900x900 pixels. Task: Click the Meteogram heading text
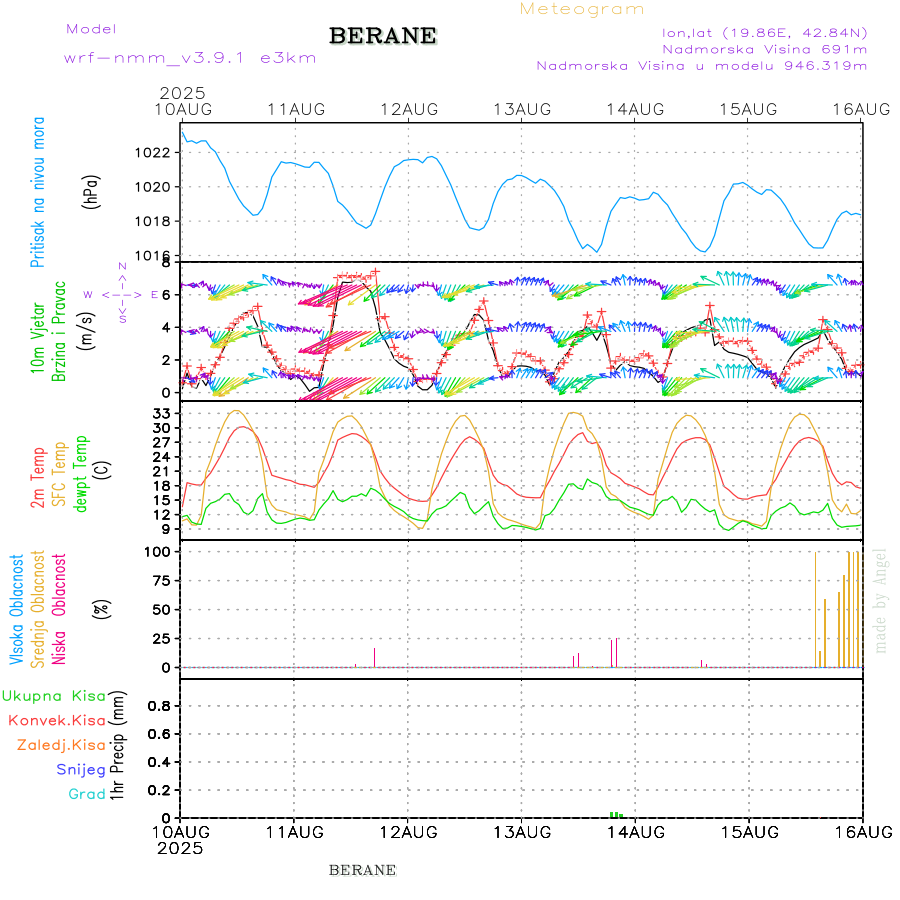(x=582, y=9)
